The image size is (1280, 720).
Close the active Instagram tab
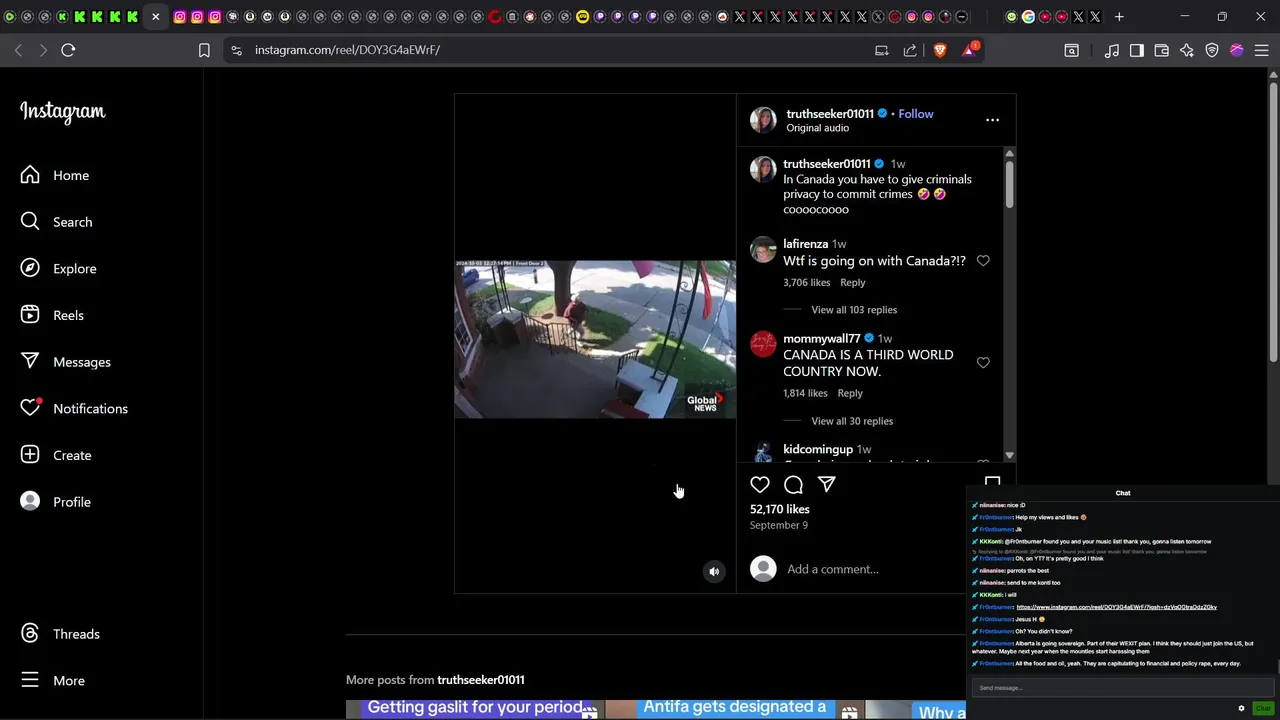(x=155, y=17)
